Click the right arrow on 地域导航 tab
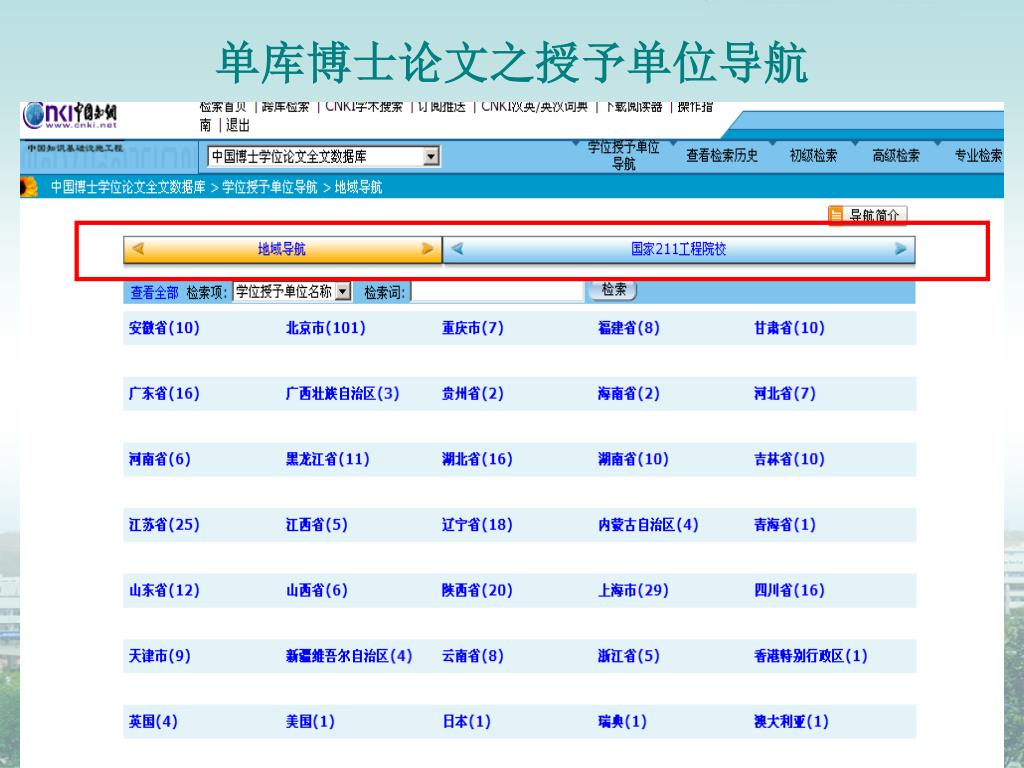 (428, 249)
